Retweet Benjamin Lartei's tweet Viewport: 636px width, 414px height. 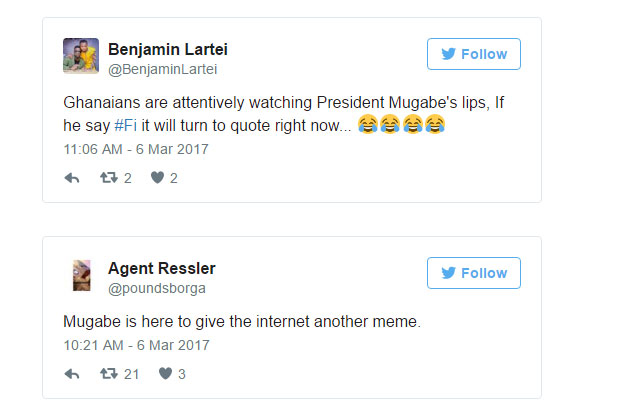(108, 178)
